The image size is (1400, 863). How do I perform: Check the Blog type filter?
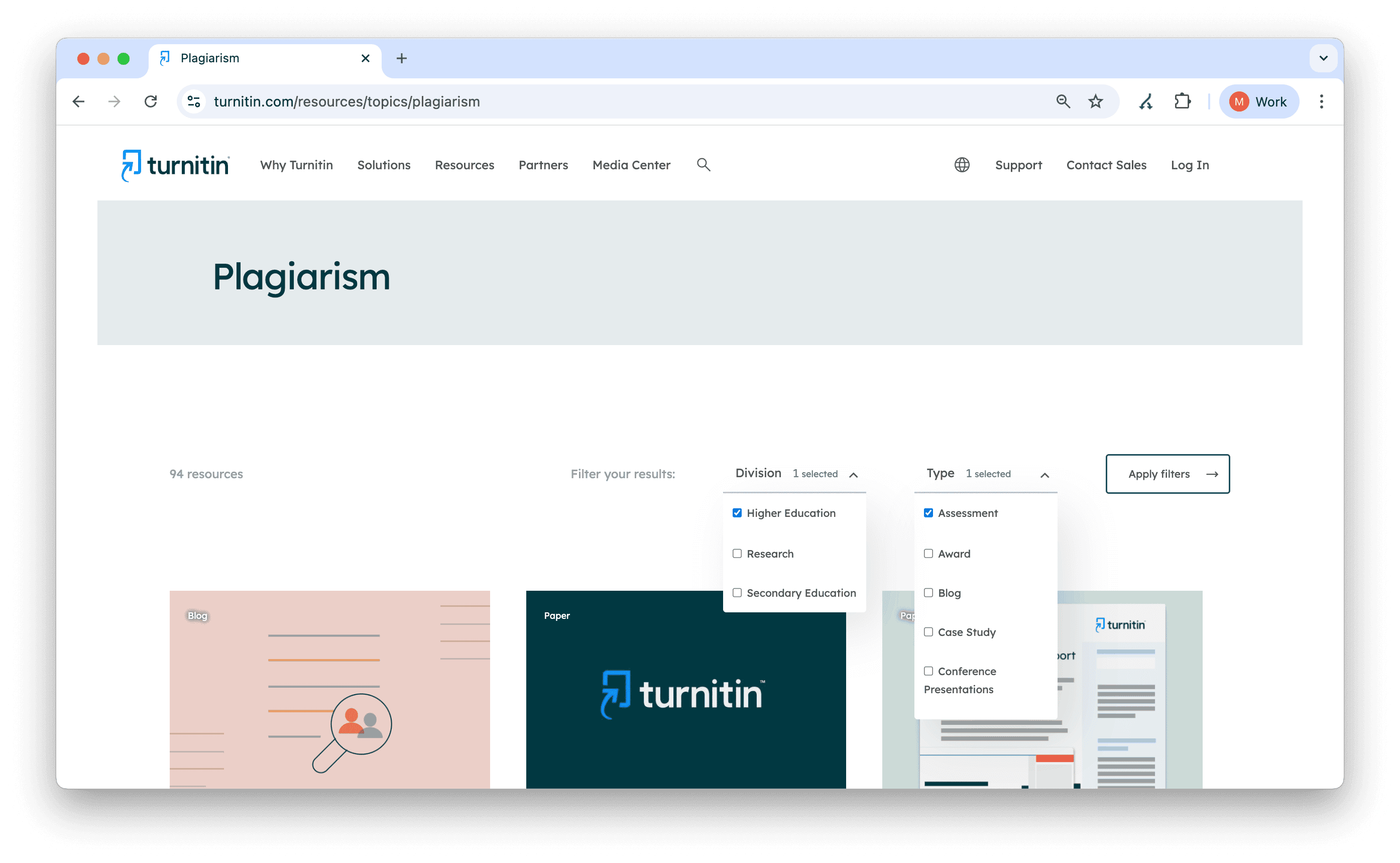pos(928,593)
